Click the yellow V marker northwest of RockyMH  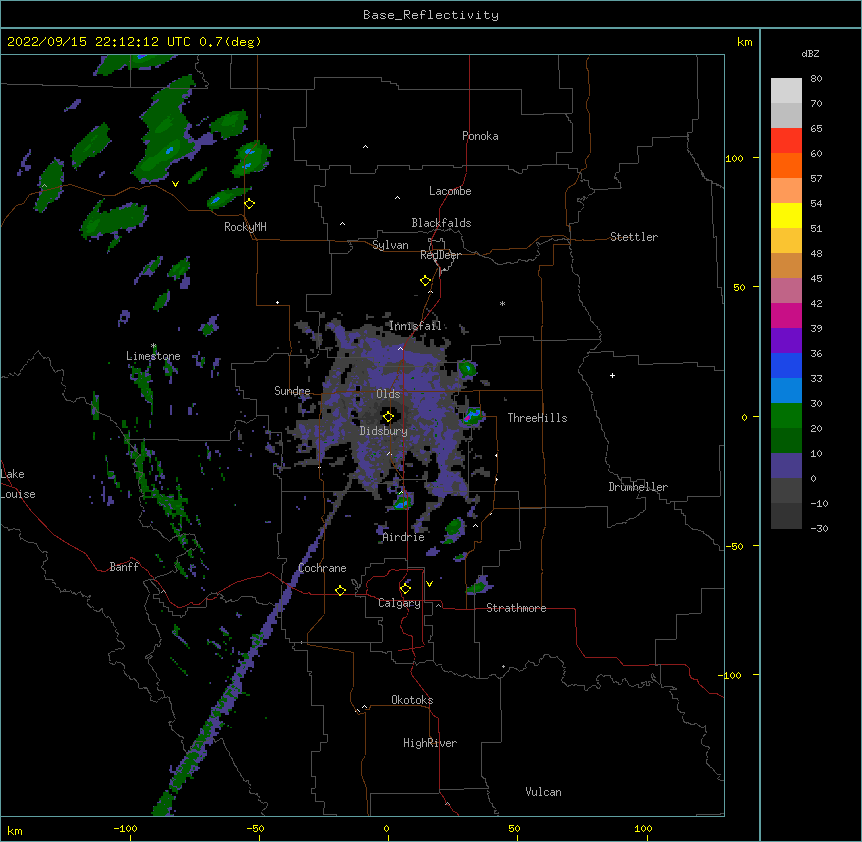tap(175, 184)
